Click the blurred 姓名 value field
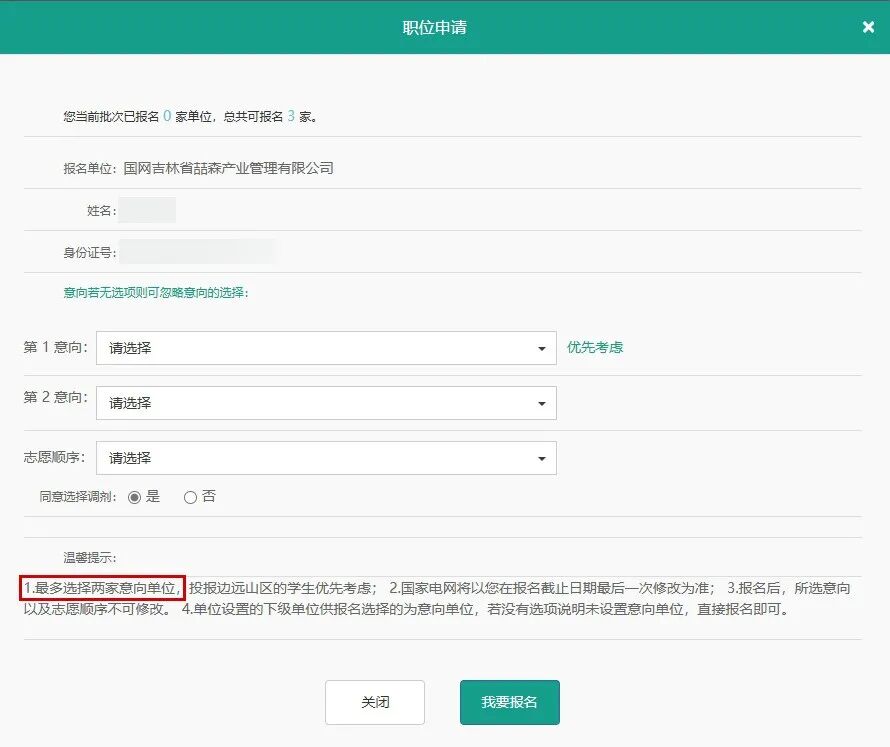The width and height of the screenshot is (890, 747). [x=148, y=210]
